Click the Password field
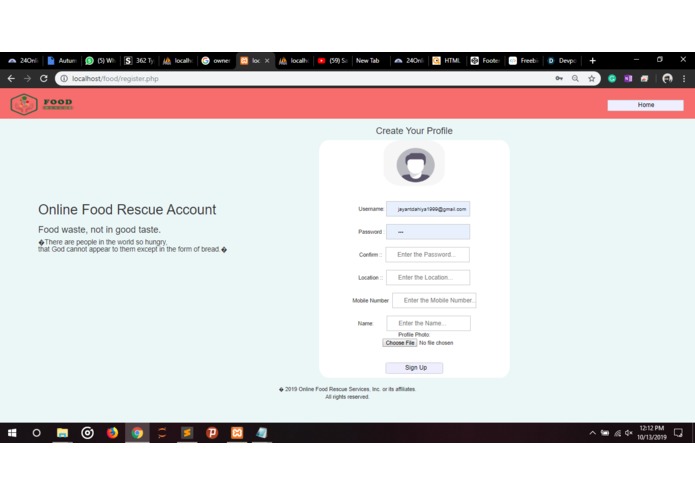Image resolution: width=695 pixels, height=494 pixels. (428, 232)
